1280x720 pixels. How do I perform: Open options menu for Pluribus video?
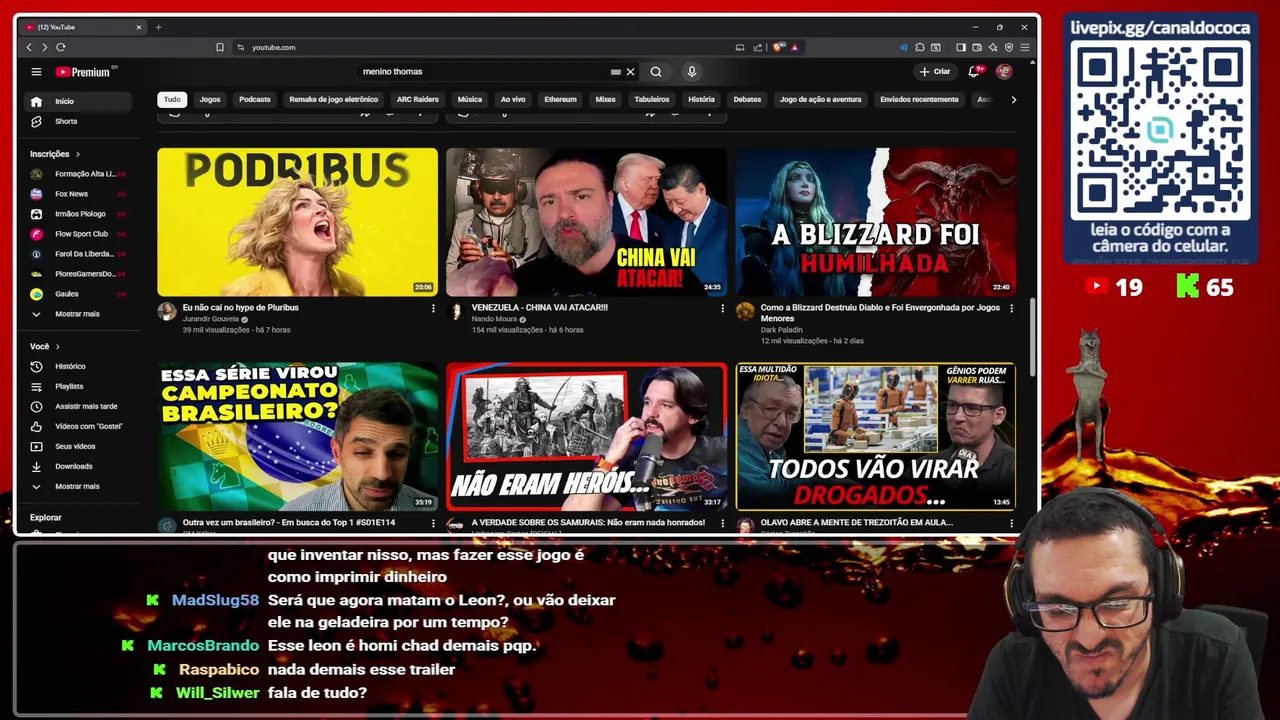pyautogui.click(x=433, y=309)
